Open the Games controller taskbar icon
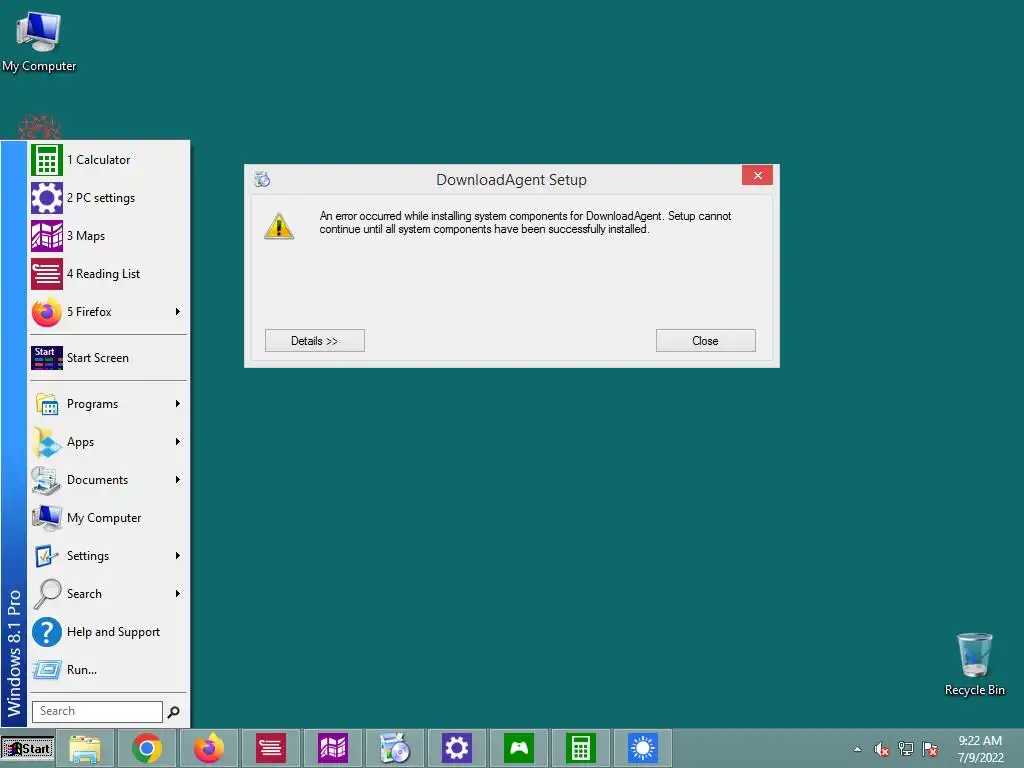 pos(519,748)
